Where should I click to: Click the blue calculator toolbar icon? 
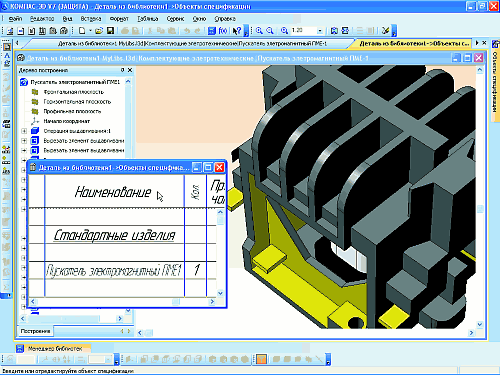212,31
